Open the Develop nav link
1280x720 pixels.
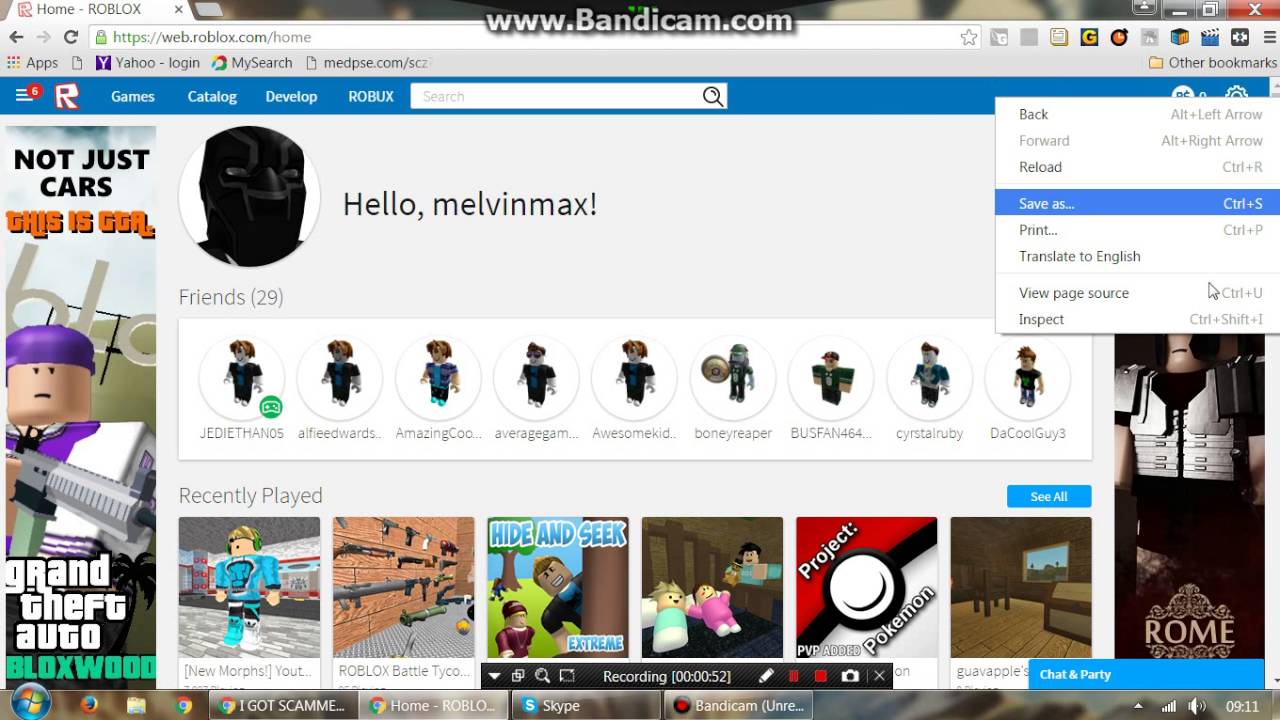point(291,96)
